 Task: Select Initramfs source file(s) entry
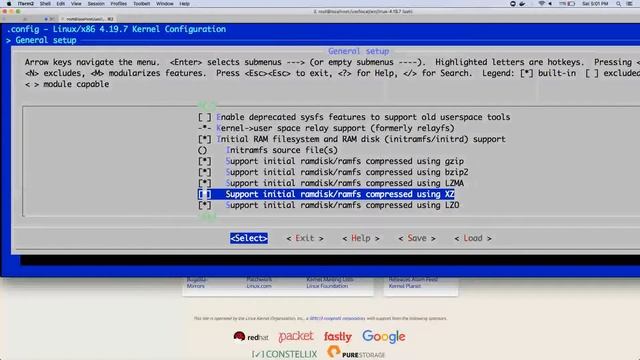pyautogui.click(x=268, y=150)
